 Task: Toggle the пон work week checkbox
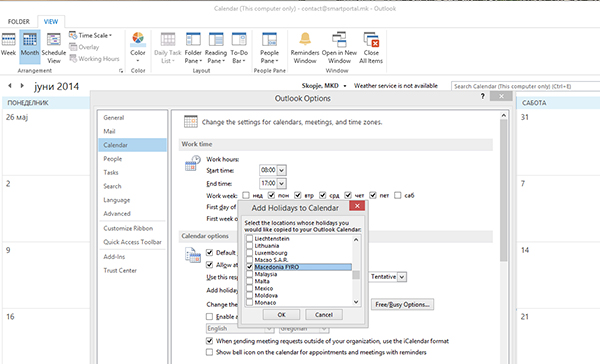271,195
